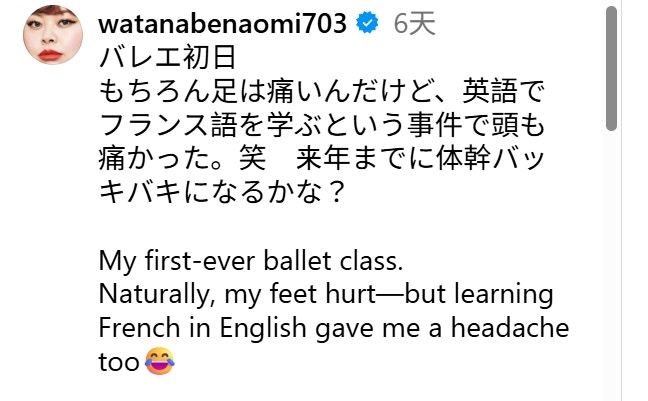Viewport: 648px width, 401px height.
Task: Click the line キバキになるかな？
Action: pos(222,192)
